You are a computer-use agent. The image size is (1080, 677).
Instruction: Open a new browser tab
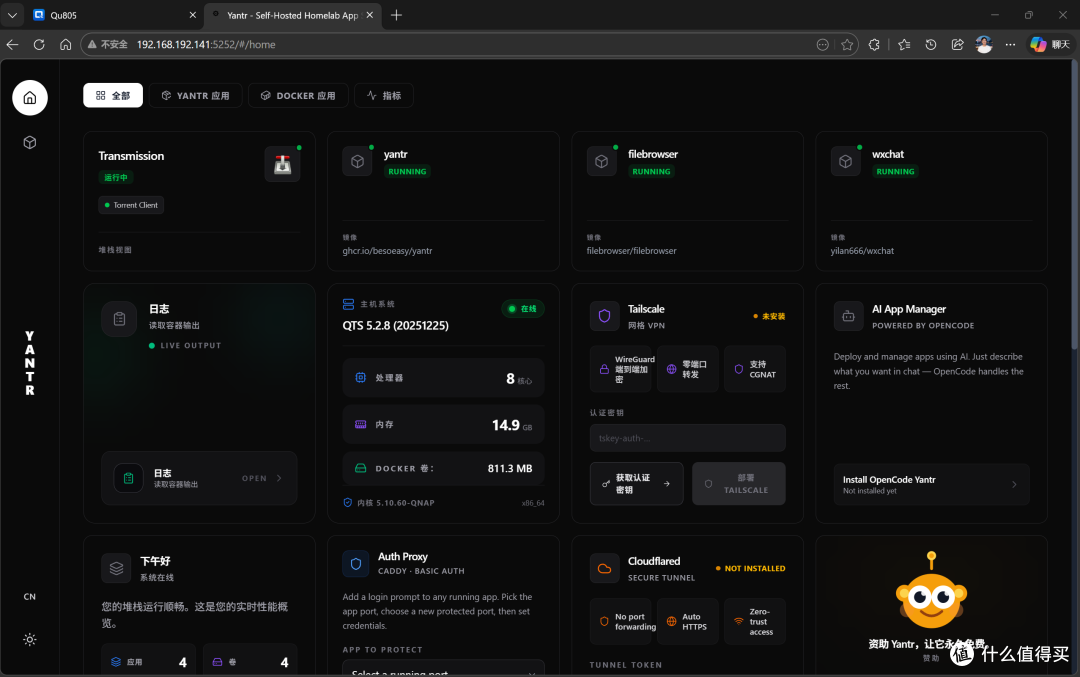[396, 15]
